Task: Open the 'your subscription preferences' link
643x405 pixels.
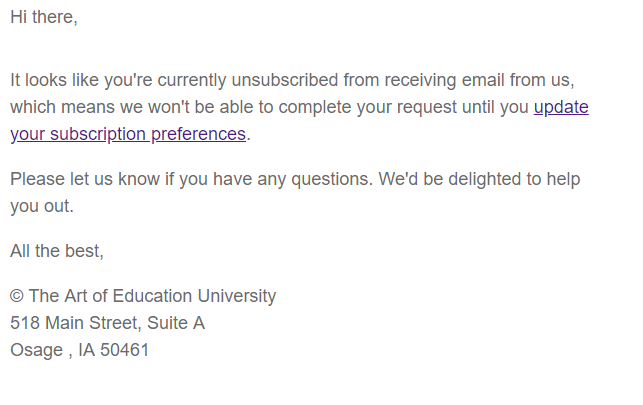Action: 128,134
